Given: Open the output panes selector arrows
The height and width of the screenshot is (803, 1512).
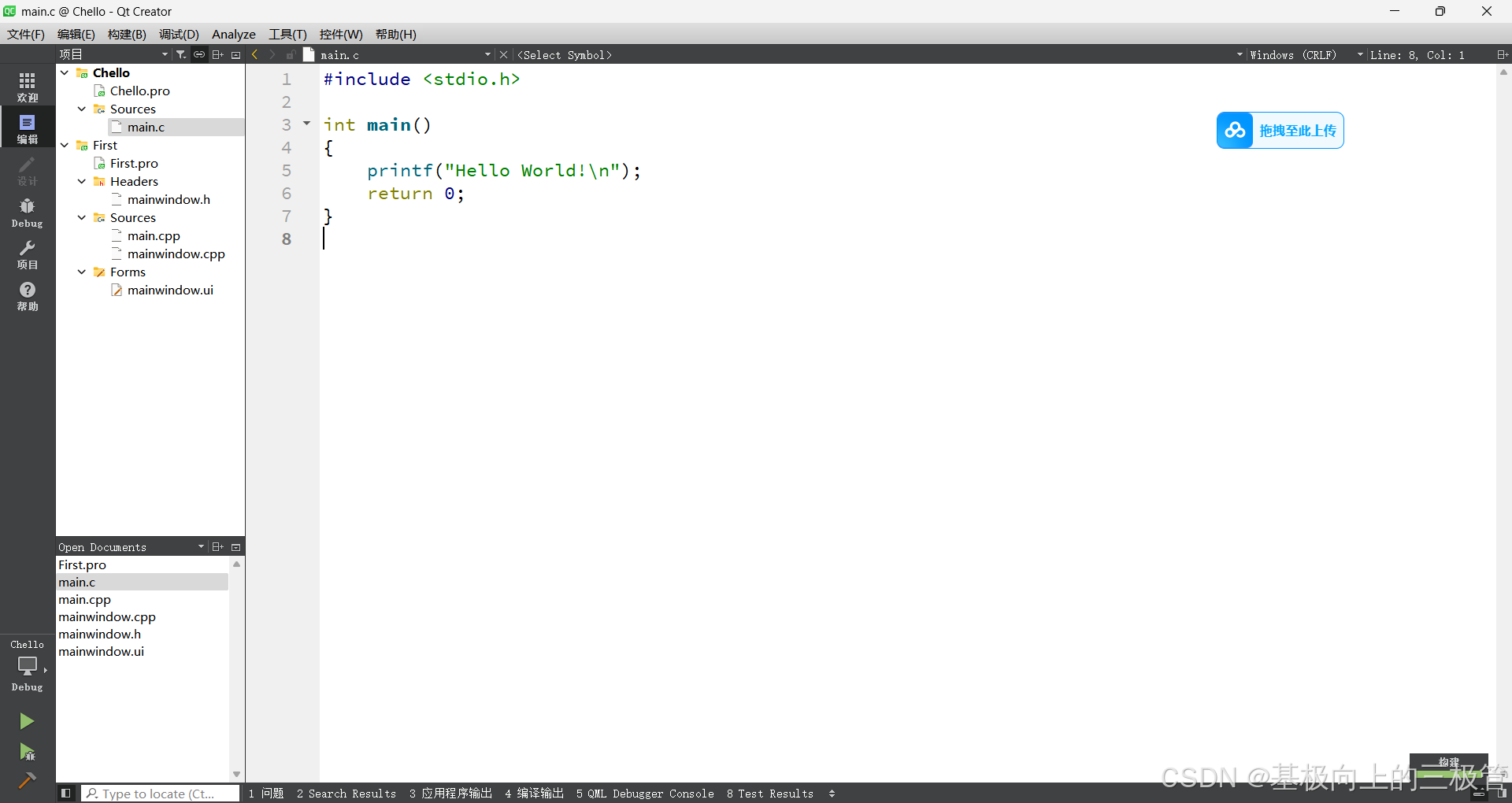Looking at the screenshot, I should (x=832, y=794).
